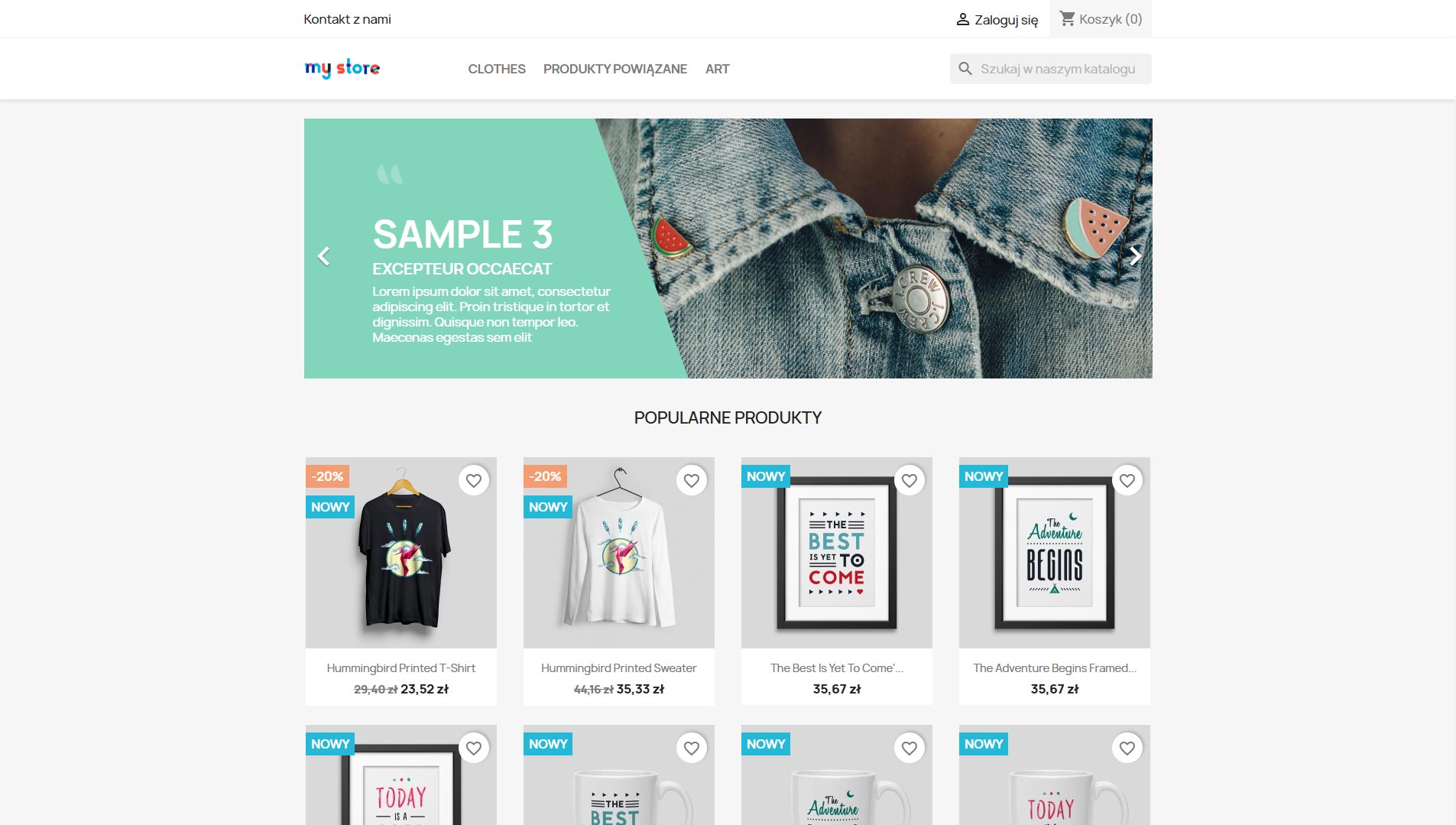Click the user icon beside Zaloguj się
Image resolution: width=1456 pixels, height=825 pixels.
pos(963,20)
